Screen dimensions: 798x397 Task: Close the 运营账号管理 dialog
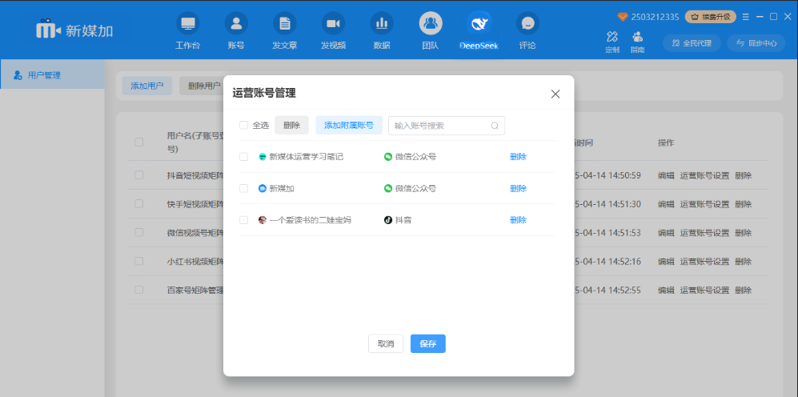pos(555,94)
